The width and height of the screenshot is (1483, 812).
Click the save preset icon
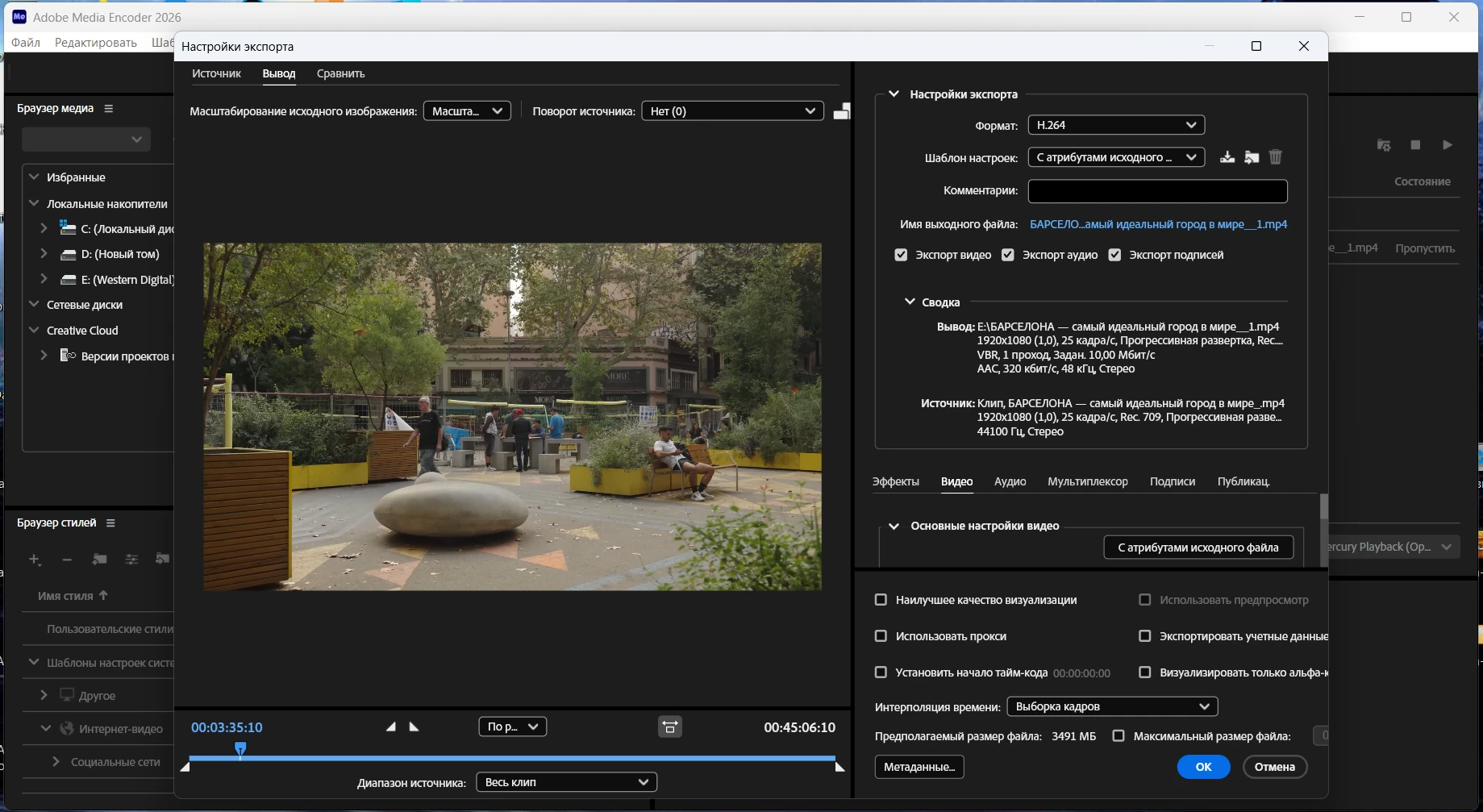pos(1227,157)
